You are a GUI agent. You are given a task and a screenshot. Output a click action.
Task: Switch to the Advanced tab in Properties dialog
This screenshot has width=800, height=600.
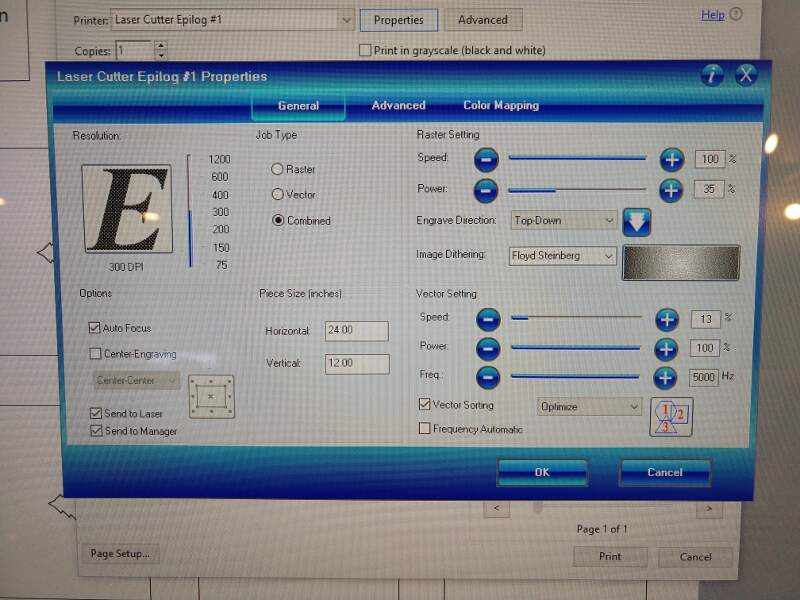point(398,105)
